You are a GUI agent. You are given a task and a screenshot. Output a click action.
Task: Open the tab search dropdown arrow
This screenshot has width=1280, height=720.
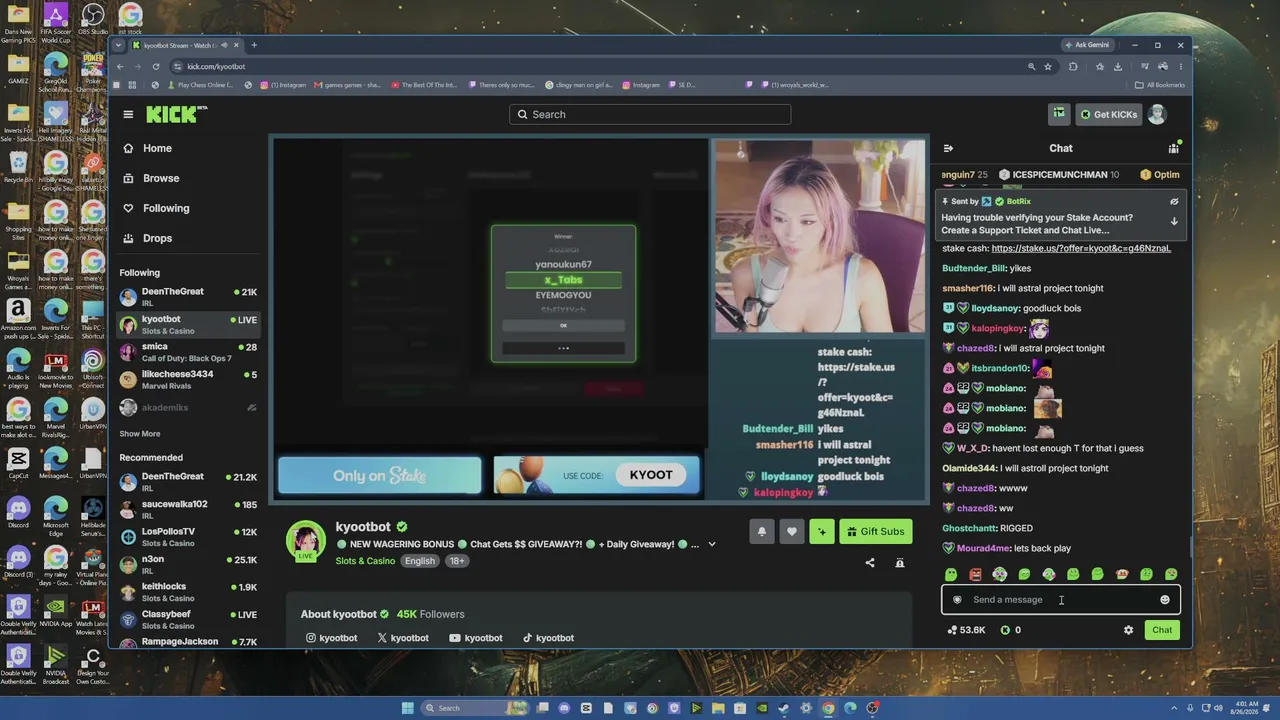[120, 45]
